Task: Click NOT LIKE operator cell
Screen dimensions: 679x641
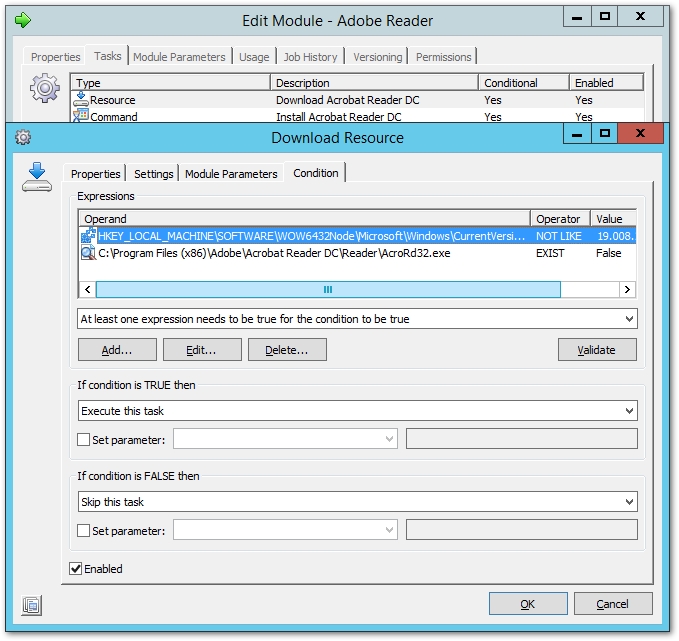Action: click(559, 236)
